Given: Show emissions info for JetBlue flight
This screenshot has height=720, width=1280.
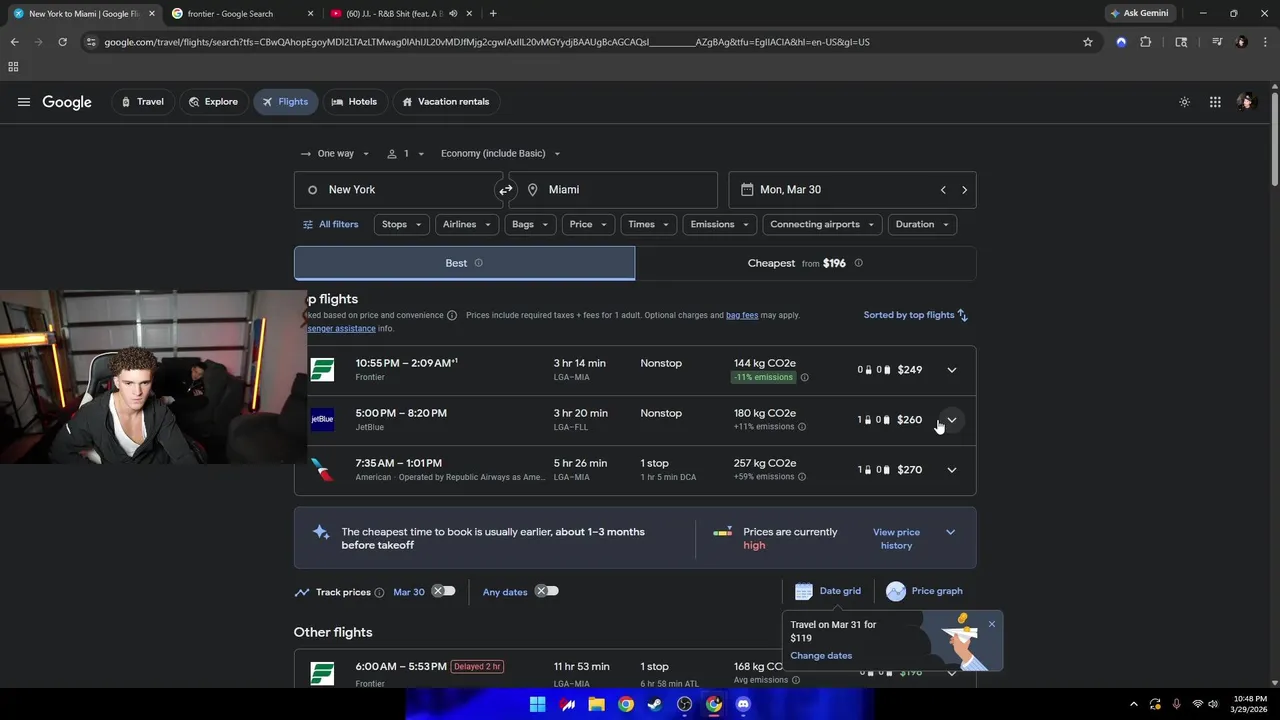Looking at the screenshot, I should (x=802, y=427).
